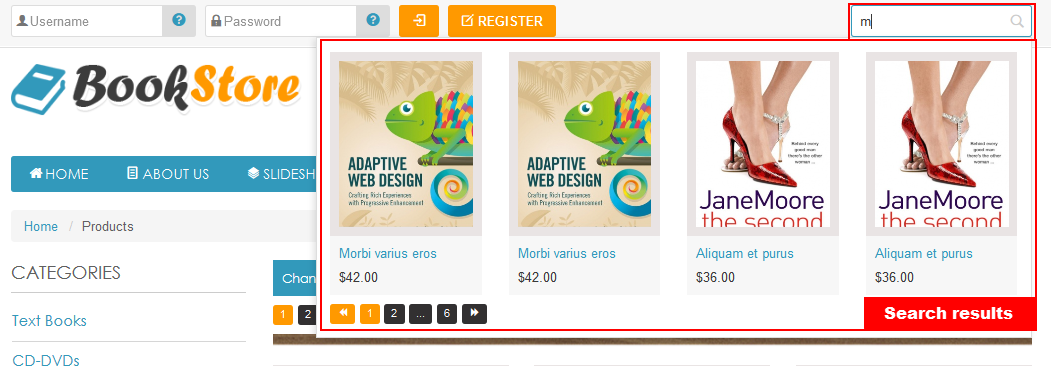
Task: Click the Username help question icon
Action: pyautogui.click(x=178, y=20)
